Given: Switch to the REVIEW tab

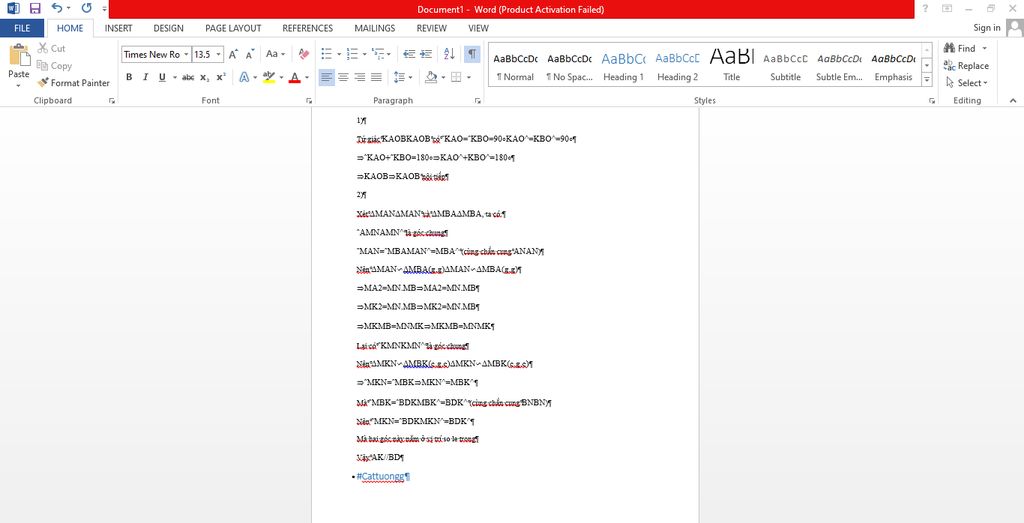Looking at the screenshot, I should coord(432,28).
